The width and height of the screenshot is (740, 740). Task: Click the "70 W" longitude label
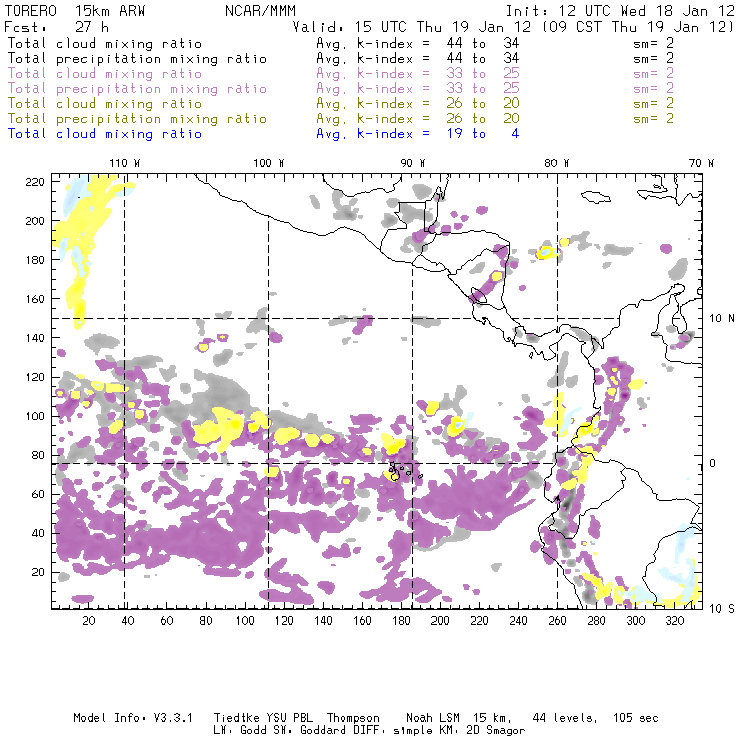point(701,163)
